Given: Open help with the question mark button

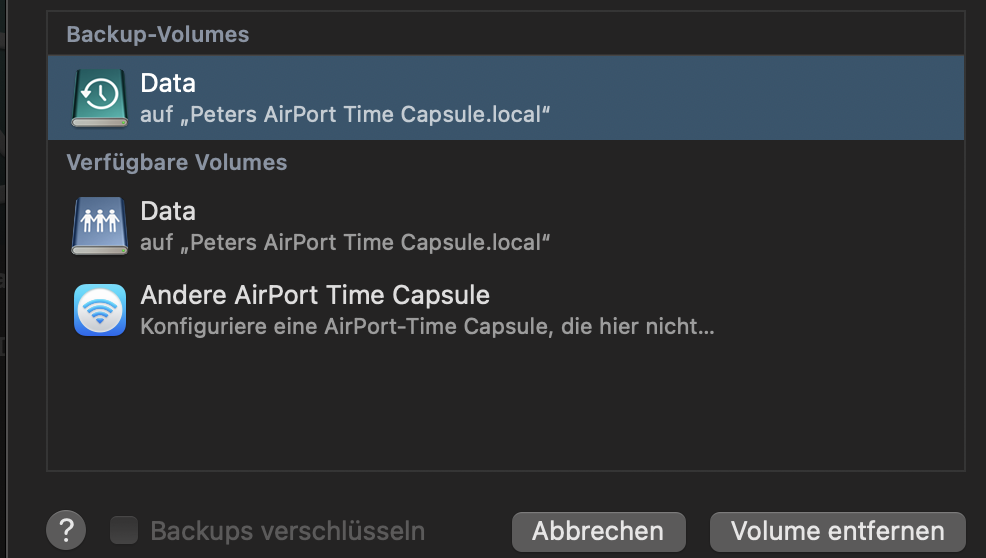Looking at the screenshot, I should tap(66, 530).
